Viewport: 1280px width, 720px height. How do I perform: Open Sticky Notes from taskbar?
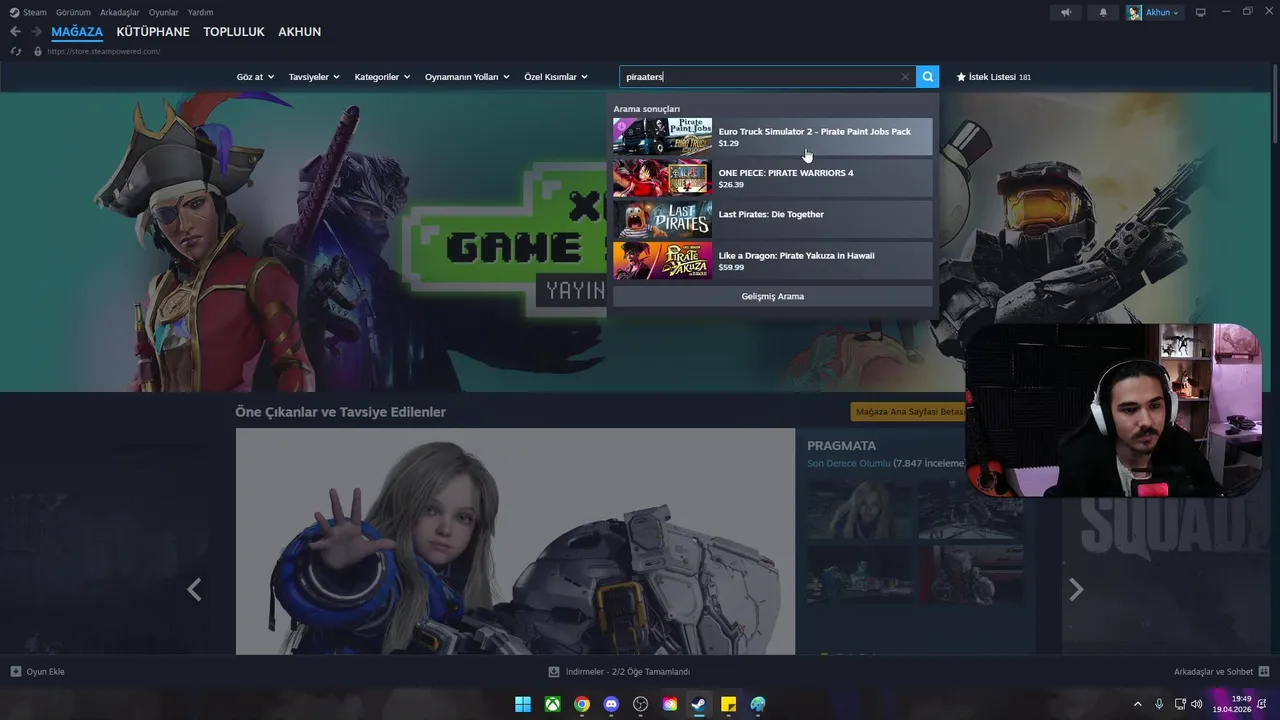coord(729,704)
